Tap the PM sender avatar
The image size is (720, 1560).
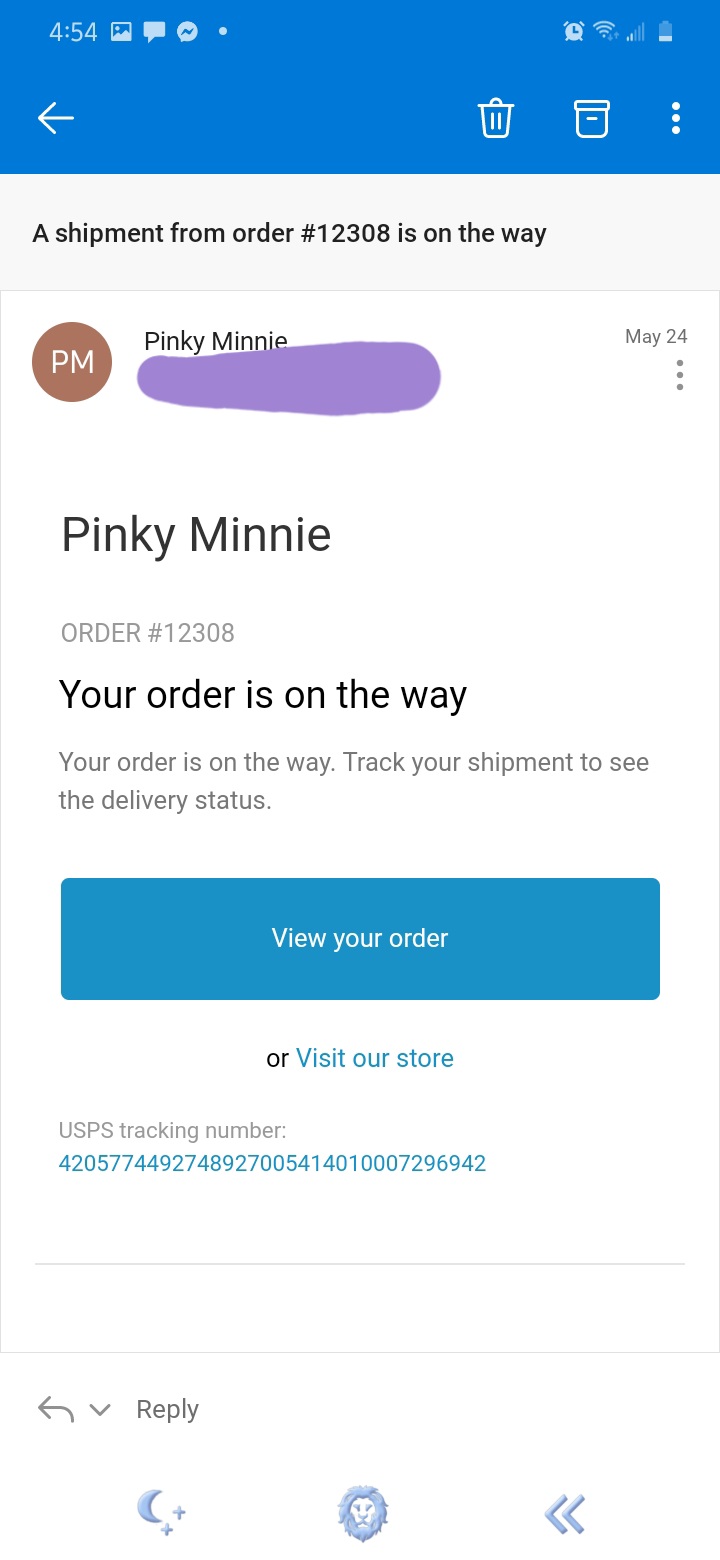pos(72,362)
